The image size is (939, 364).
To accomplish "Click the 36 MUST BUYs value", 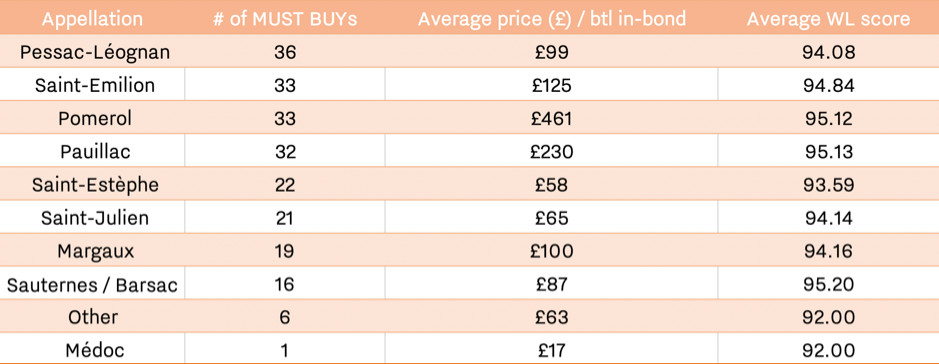I will pos(285,53).
